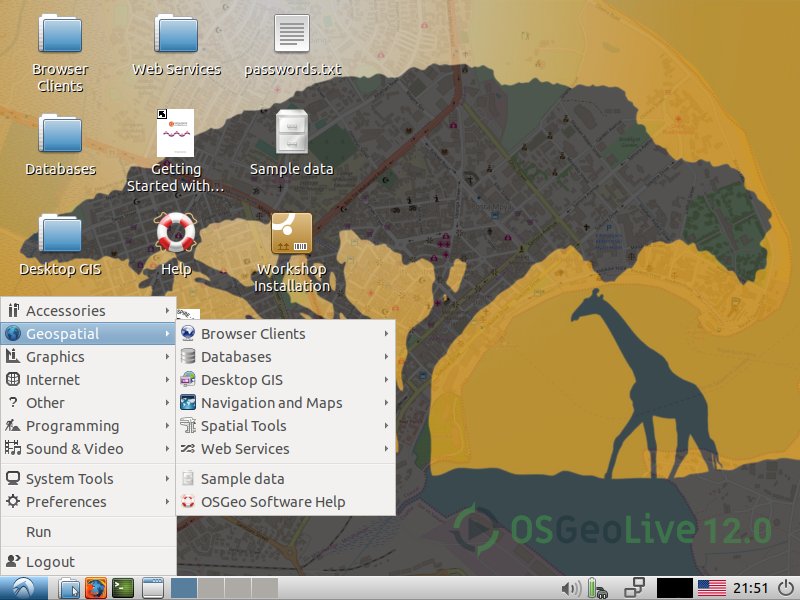Click the power button in the tray
The image size is (800, 600).
coord(787,588)
